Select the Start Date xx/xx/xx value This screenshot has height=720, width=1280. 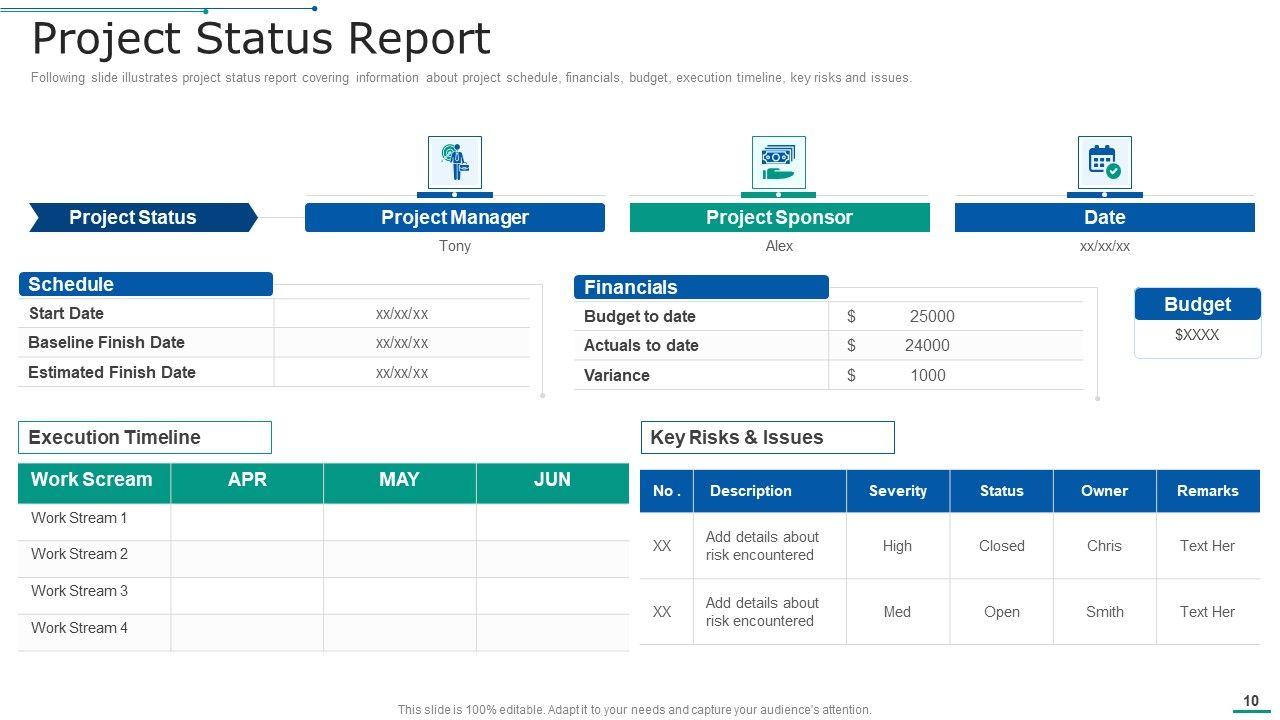click(402, 313)
